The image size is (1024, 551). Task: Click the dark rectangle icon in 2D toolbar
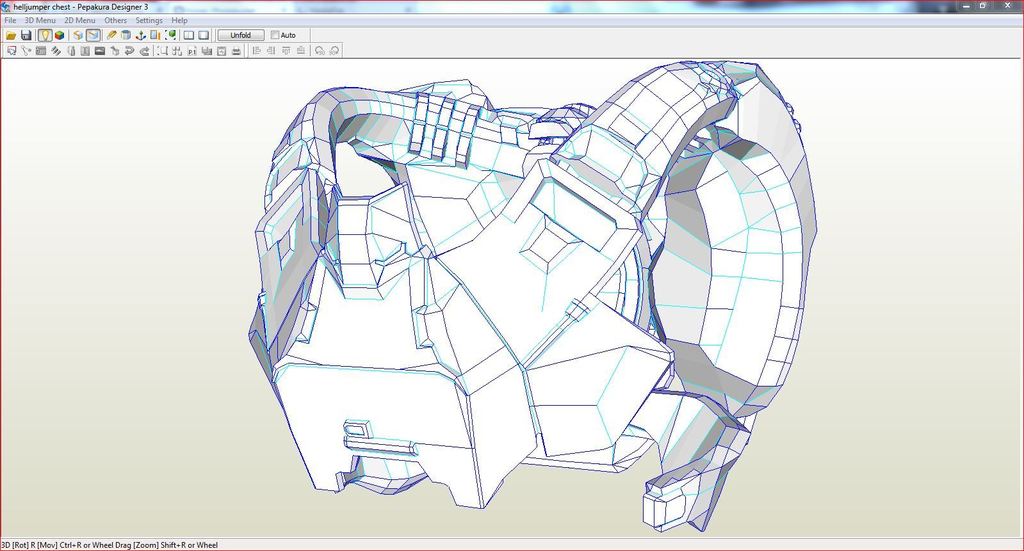tap(100, 51)
